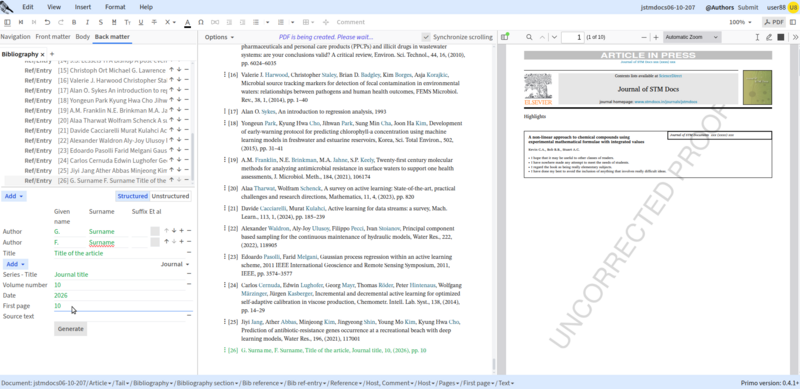Remove reference [24] Carlos Cernuda entry
This screenshot has width=800, height=389.
(186, 160)
